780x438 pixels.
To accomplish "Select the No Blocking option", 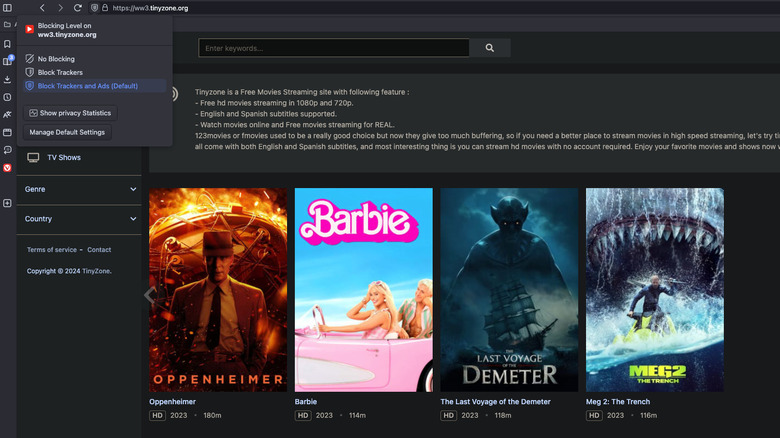I will 56,59.
